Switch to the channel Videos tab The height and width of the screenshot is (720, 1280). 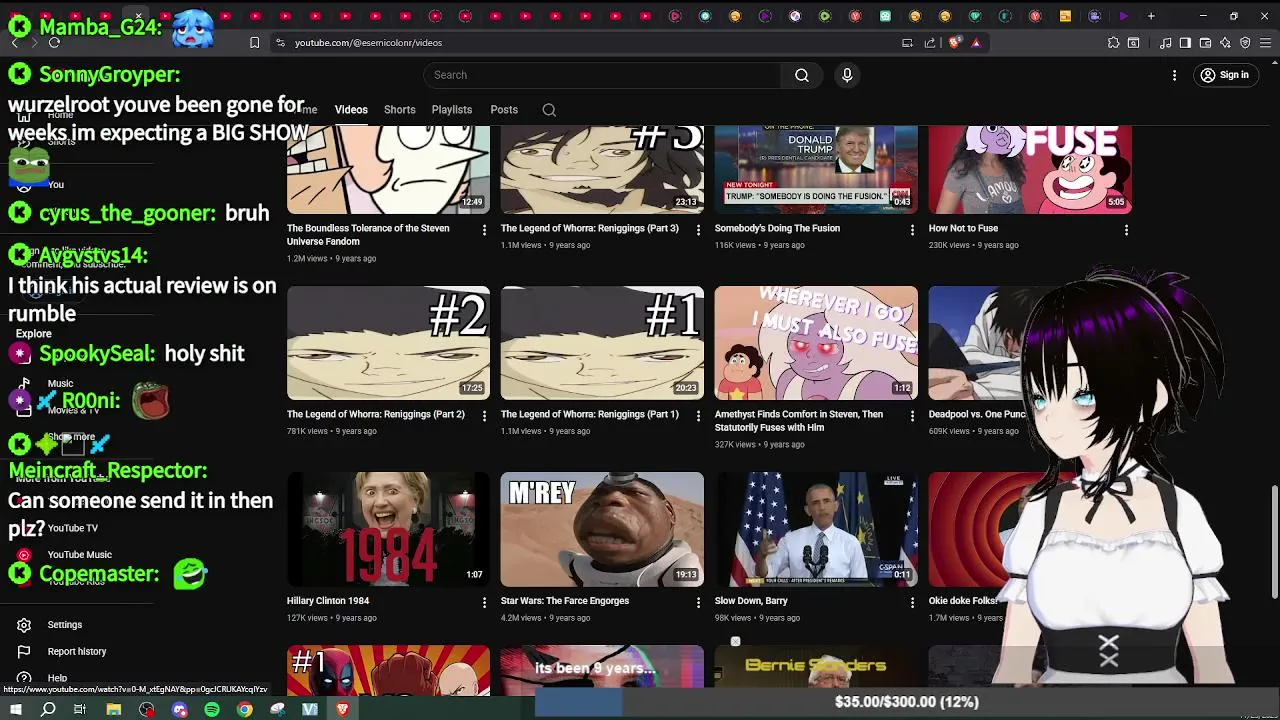[351, 110]
